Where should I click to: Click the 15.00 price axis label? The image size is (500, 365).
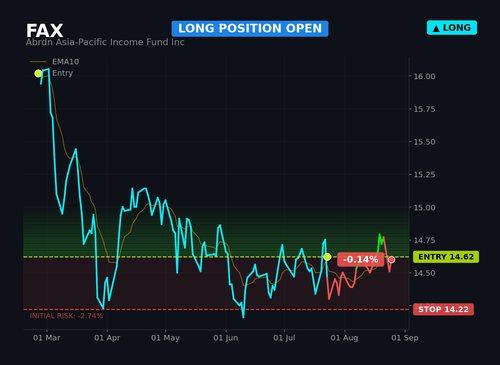click(x=424, y=208)
